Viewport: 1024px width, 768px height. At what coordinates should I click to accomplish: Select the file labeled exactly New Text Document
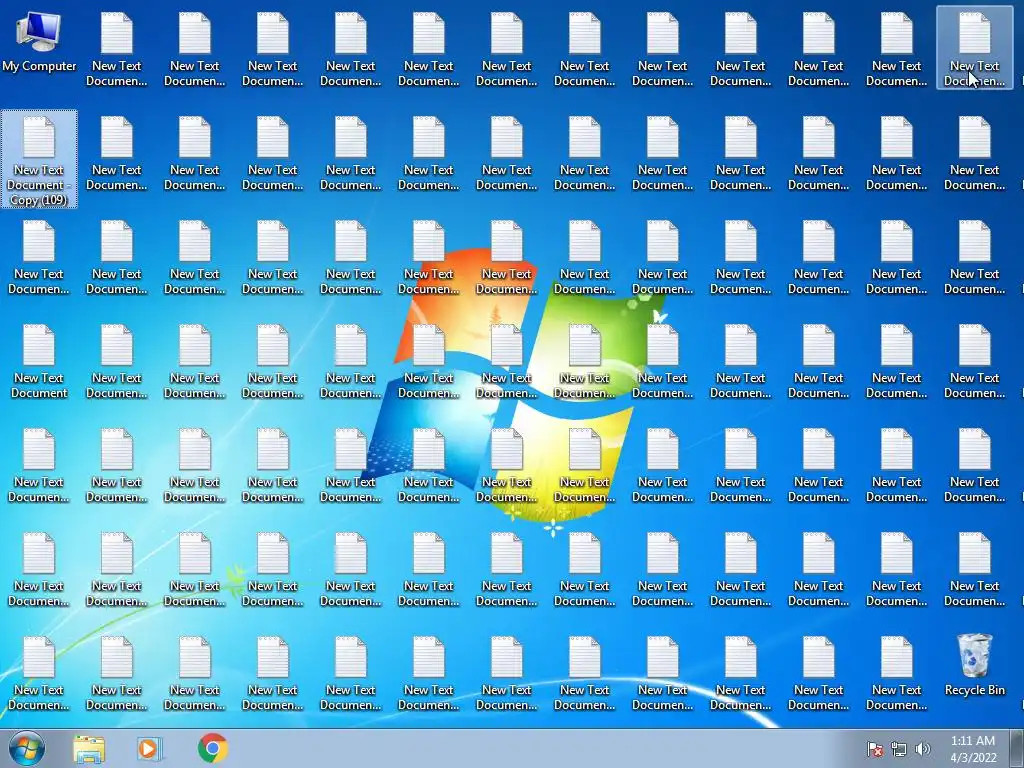[x=39, y=362]
